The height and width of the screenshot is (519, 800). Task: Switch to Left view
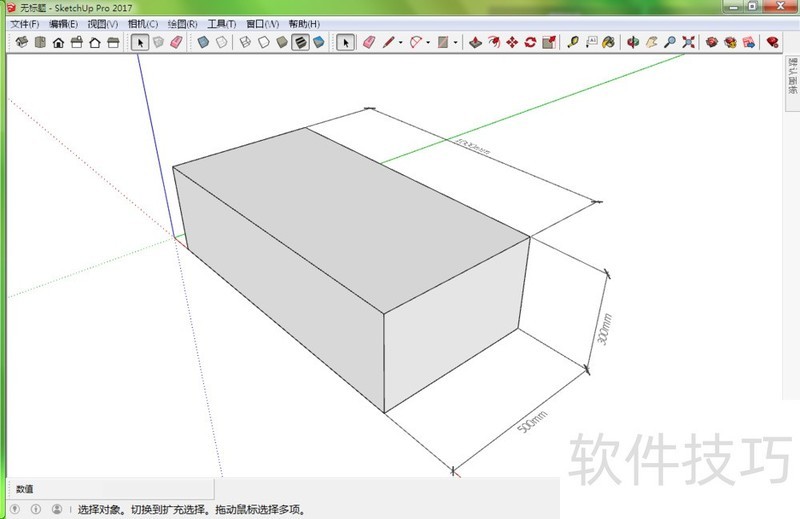(113, 42)
